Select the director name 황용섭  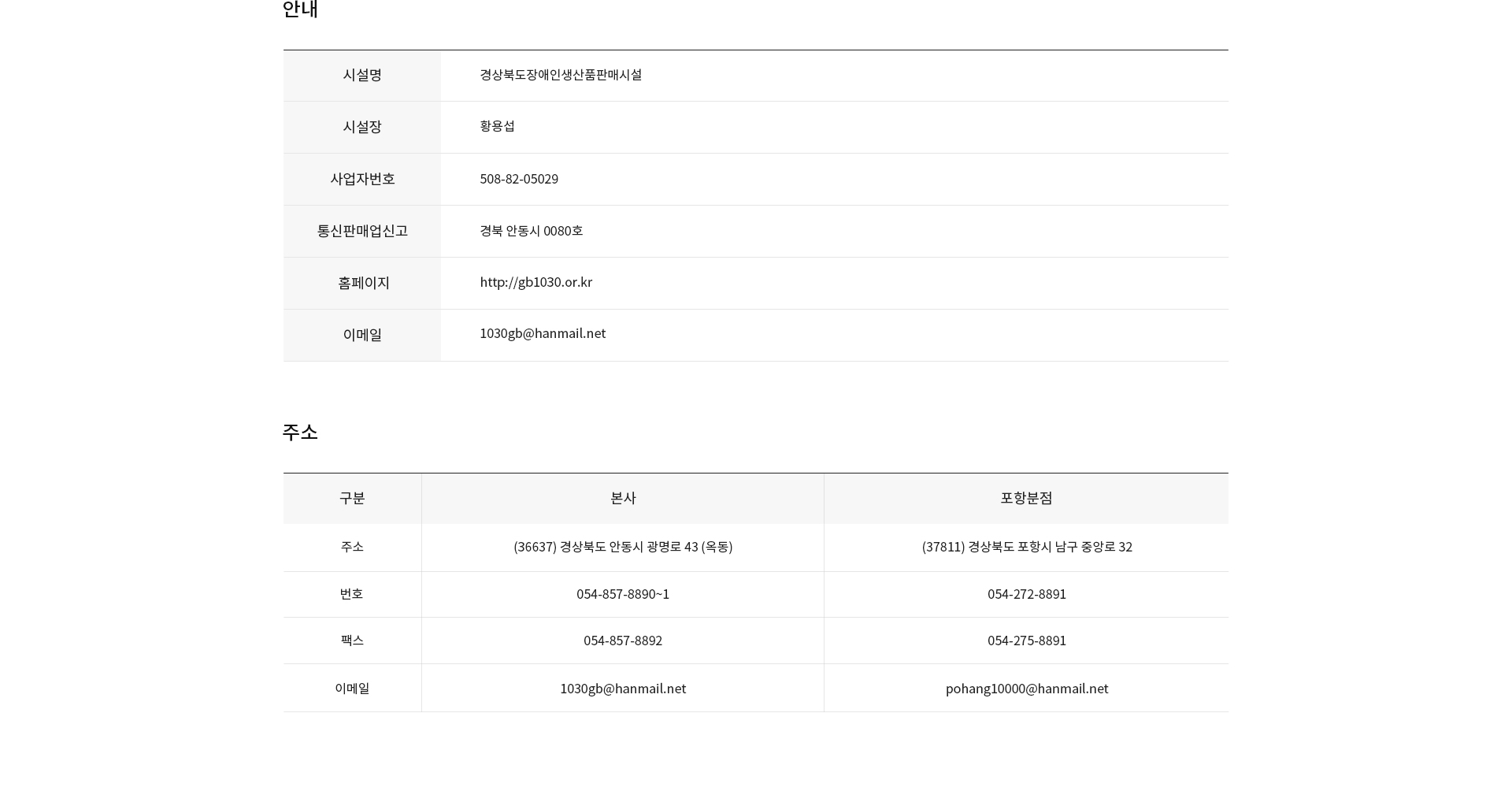pos(497,126)
